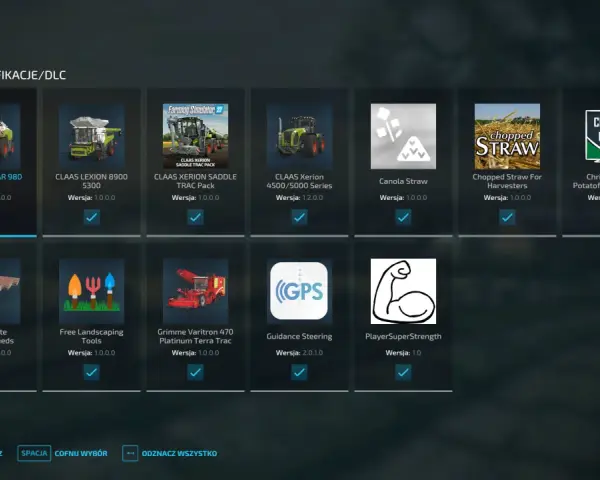Click the CLAAS XERION SADDLE TRAC Pack image
This screenshot has width=600, height=480.
196,136
